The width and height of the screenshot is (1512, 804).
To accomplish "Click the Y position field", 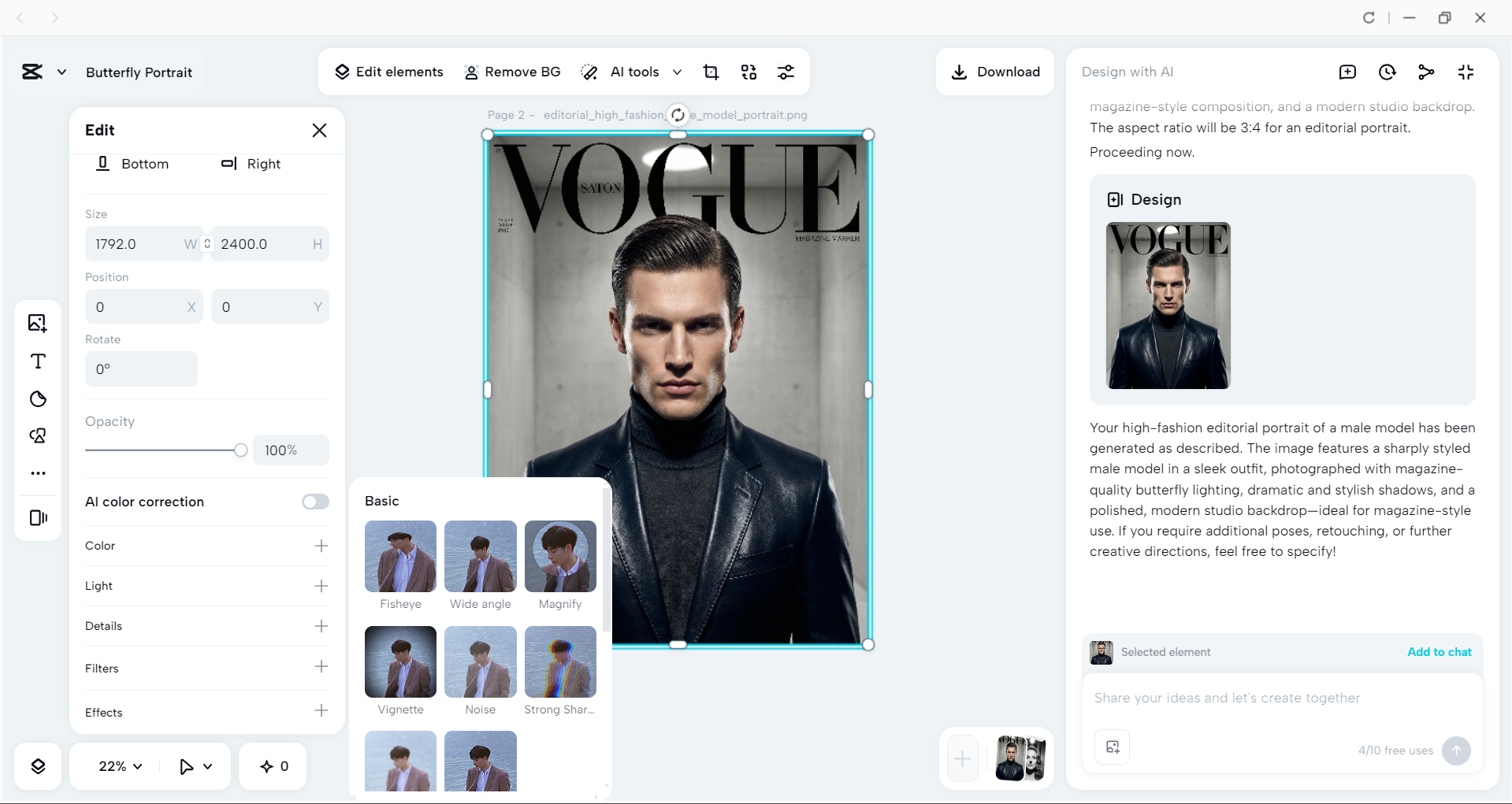I will (x=270, y=307).
